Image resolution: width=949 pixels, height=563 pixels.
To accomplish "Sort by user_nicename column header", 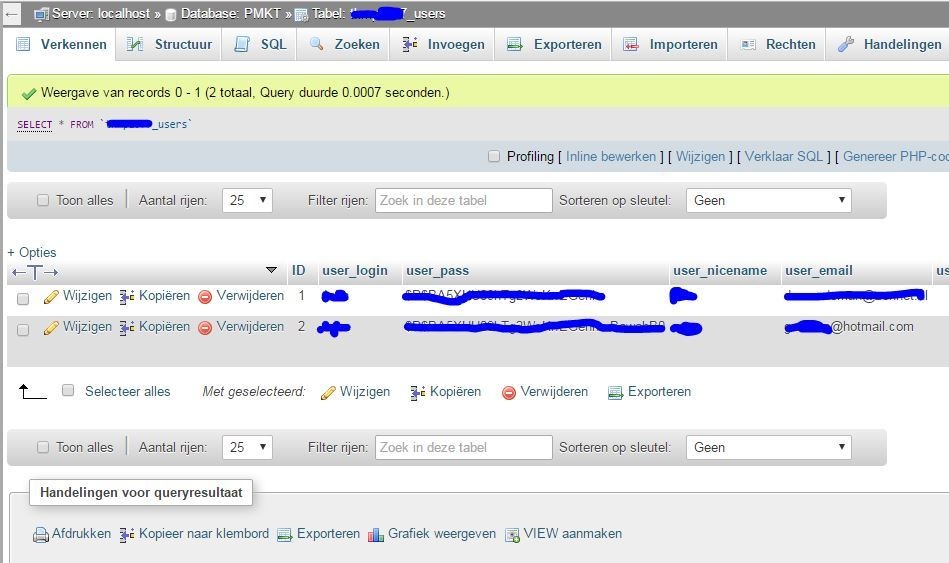I will (720, 271).
